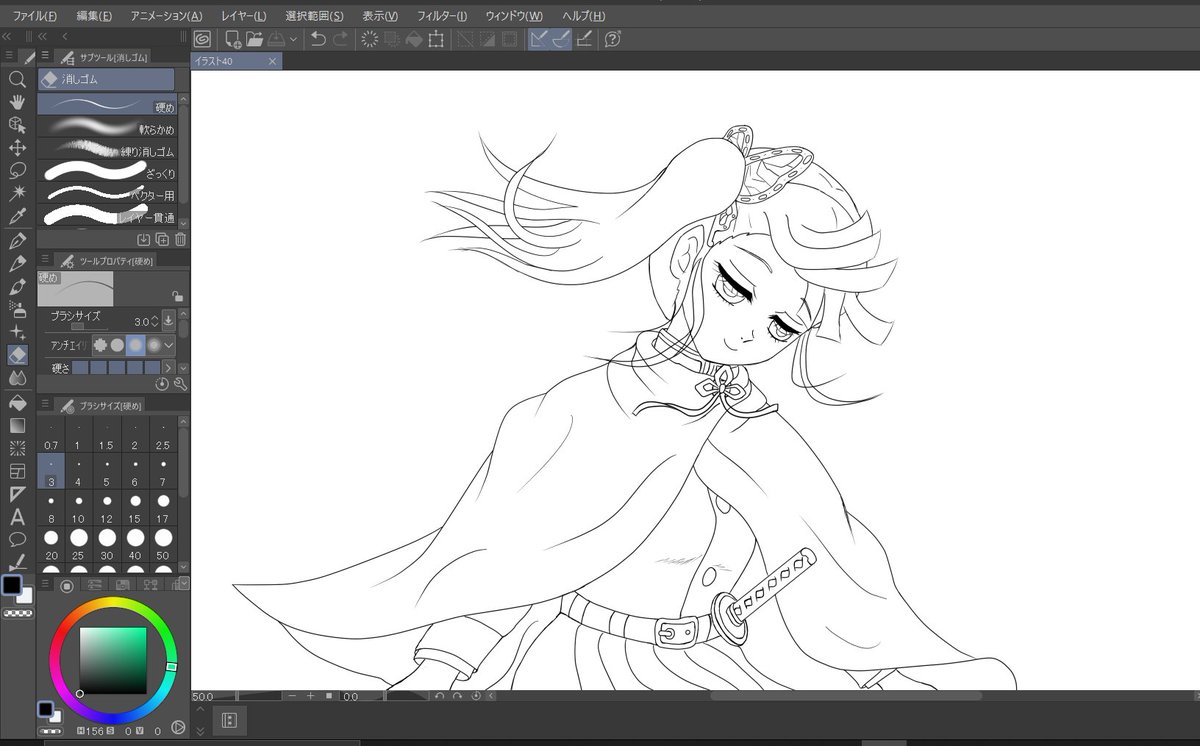
Task: Open the Tool Property panel menu
Action: 45,259
